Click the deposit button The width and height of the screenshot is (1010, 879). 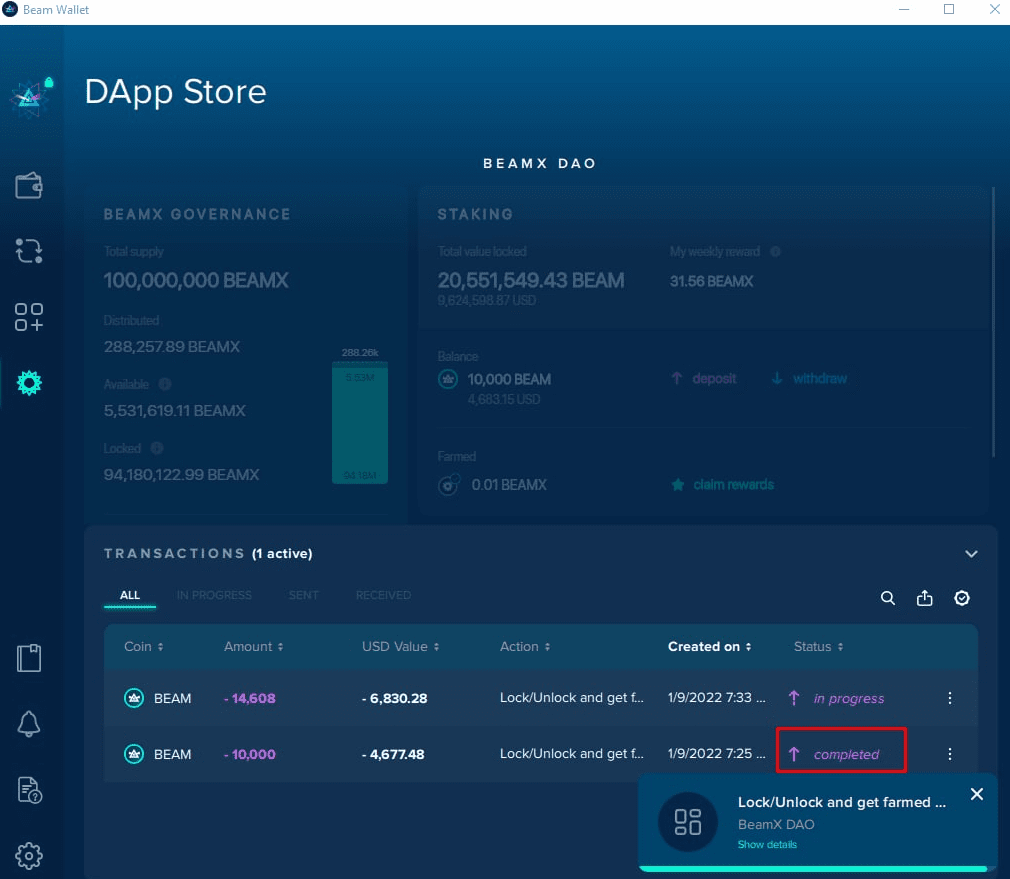[x=704, y=378]
